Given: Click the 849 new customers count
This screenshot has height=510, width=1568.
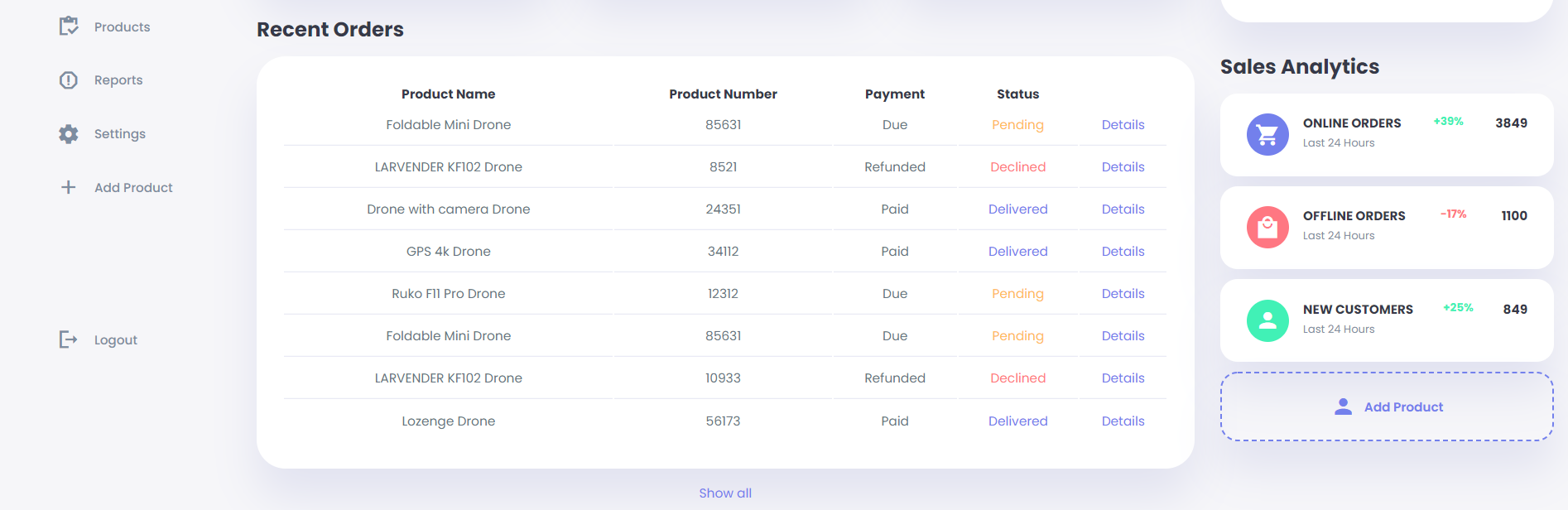Looking at the screenshot, I should pos(1515,310).
